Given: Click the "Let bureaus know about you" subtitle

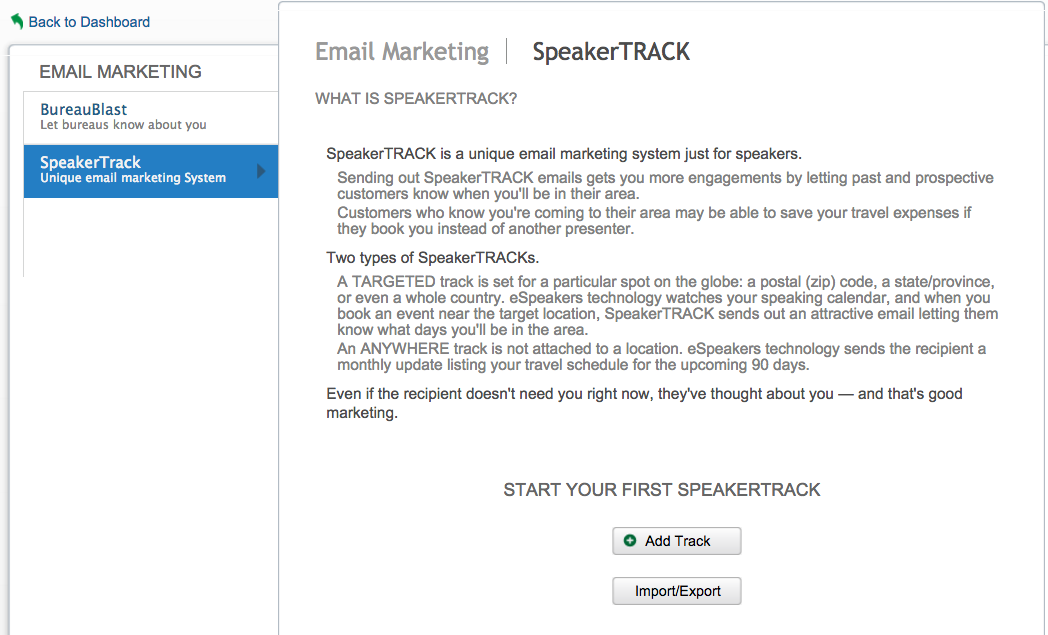Looking at the screenshot, I should point(123,125).
